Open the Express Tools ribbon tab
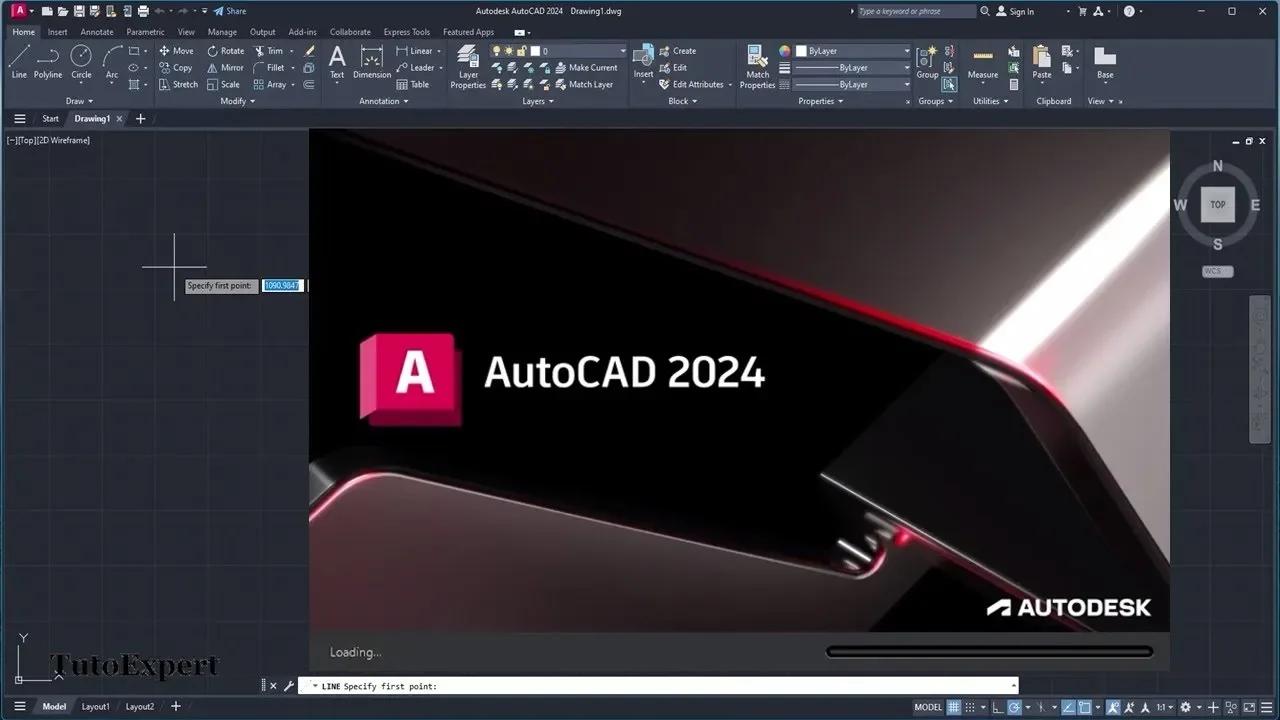The image size is (1280, 720). click(x=407, y=32)
